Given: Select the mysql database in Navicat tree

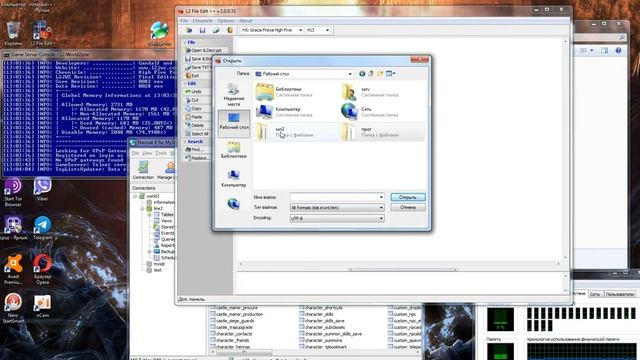Looking at the screenshot, I should click(159, 264).
